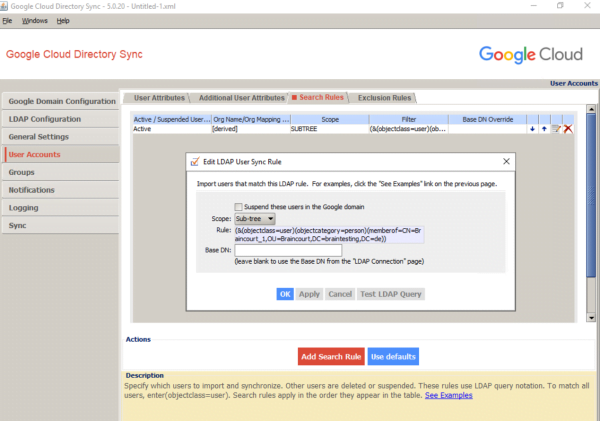Image resolution: width=600 pixels, height=421 pixels.
Task: Open Google Domain Configuration section
Action: [x=61, y=101]
